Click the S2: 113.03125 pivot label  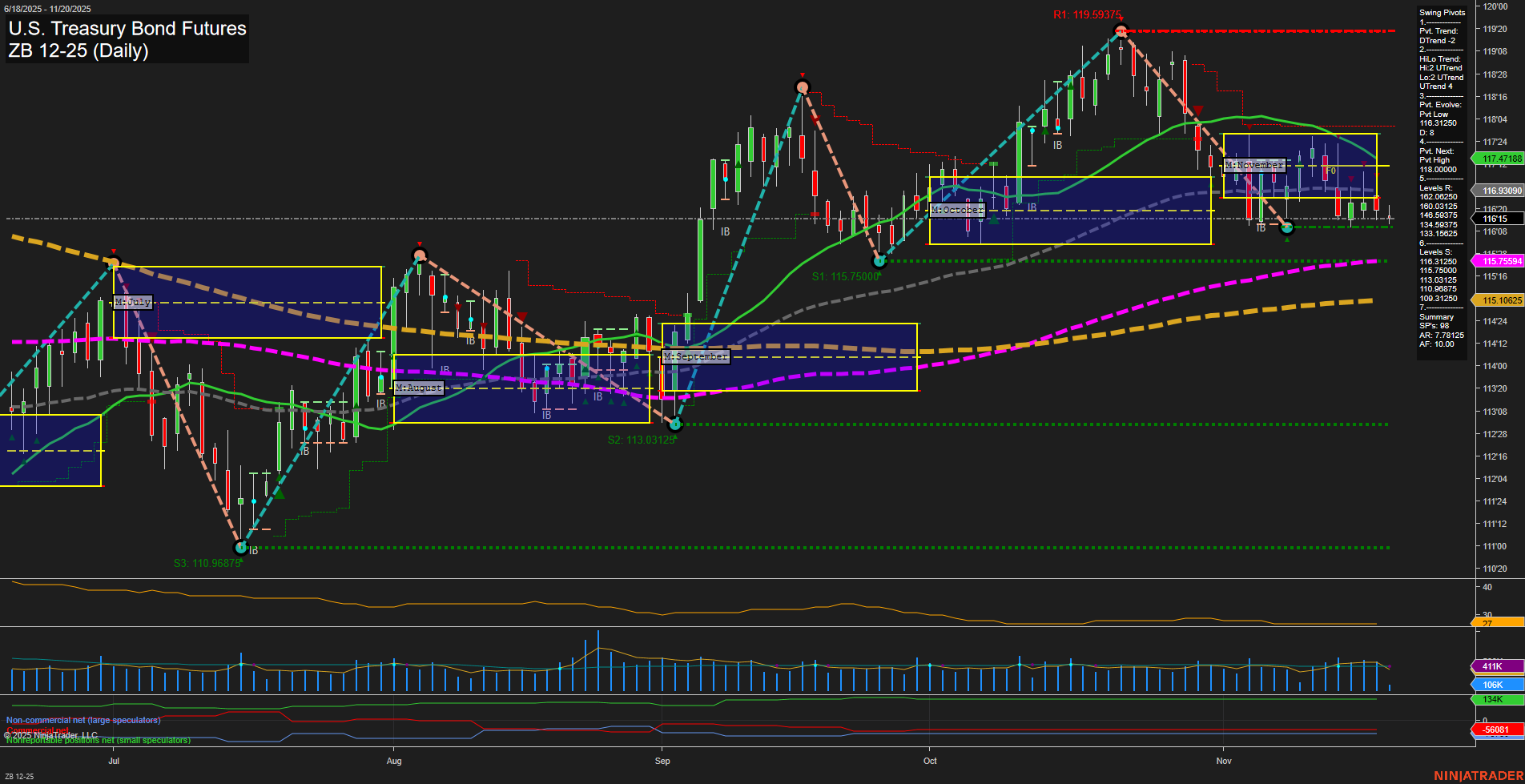642,439
